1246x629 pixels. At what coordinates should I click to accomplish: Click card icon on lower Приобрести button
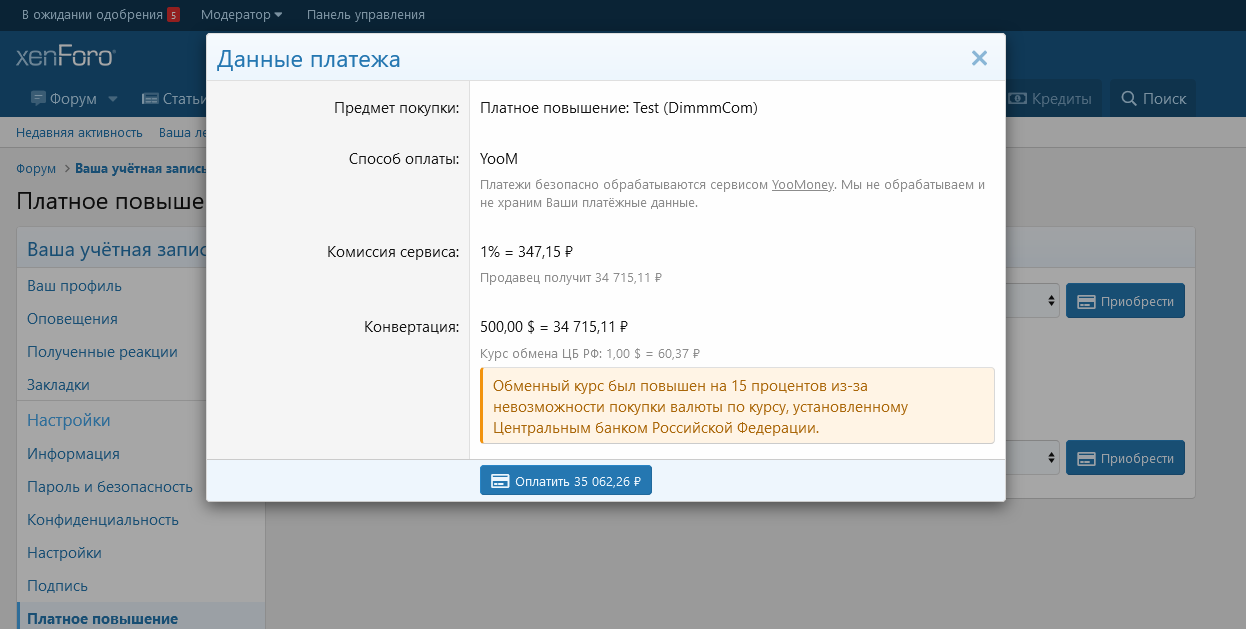pyautogui.click(x=1085, y=458)
